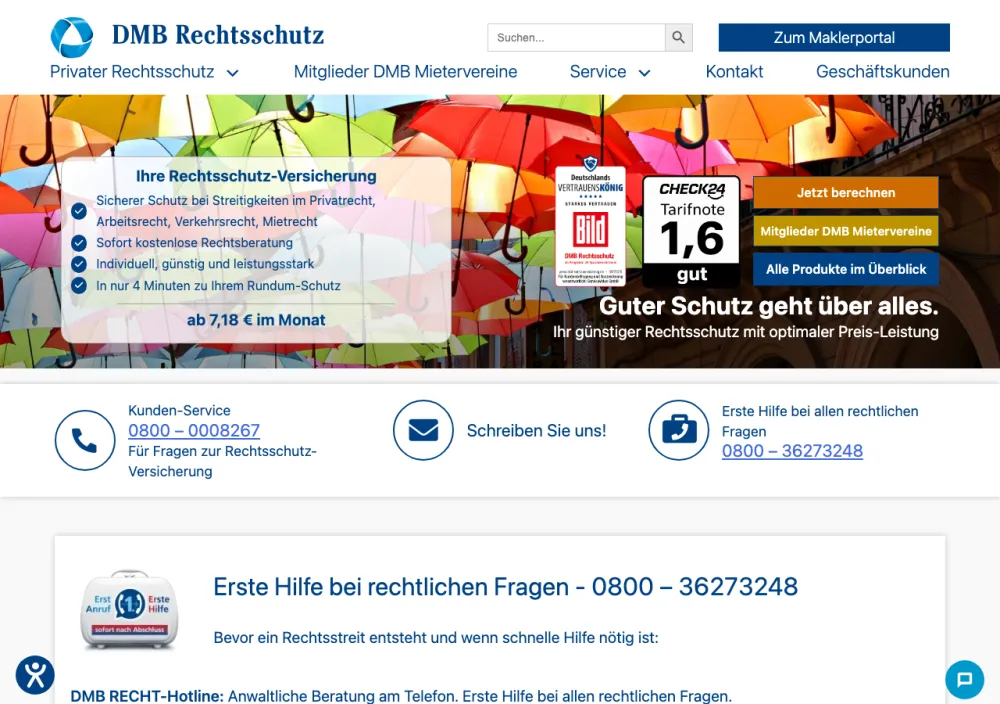Click the Bild Vertrauenskönig award badge
The width and height of the screenshot is (1000, 704).
(591, 221)
